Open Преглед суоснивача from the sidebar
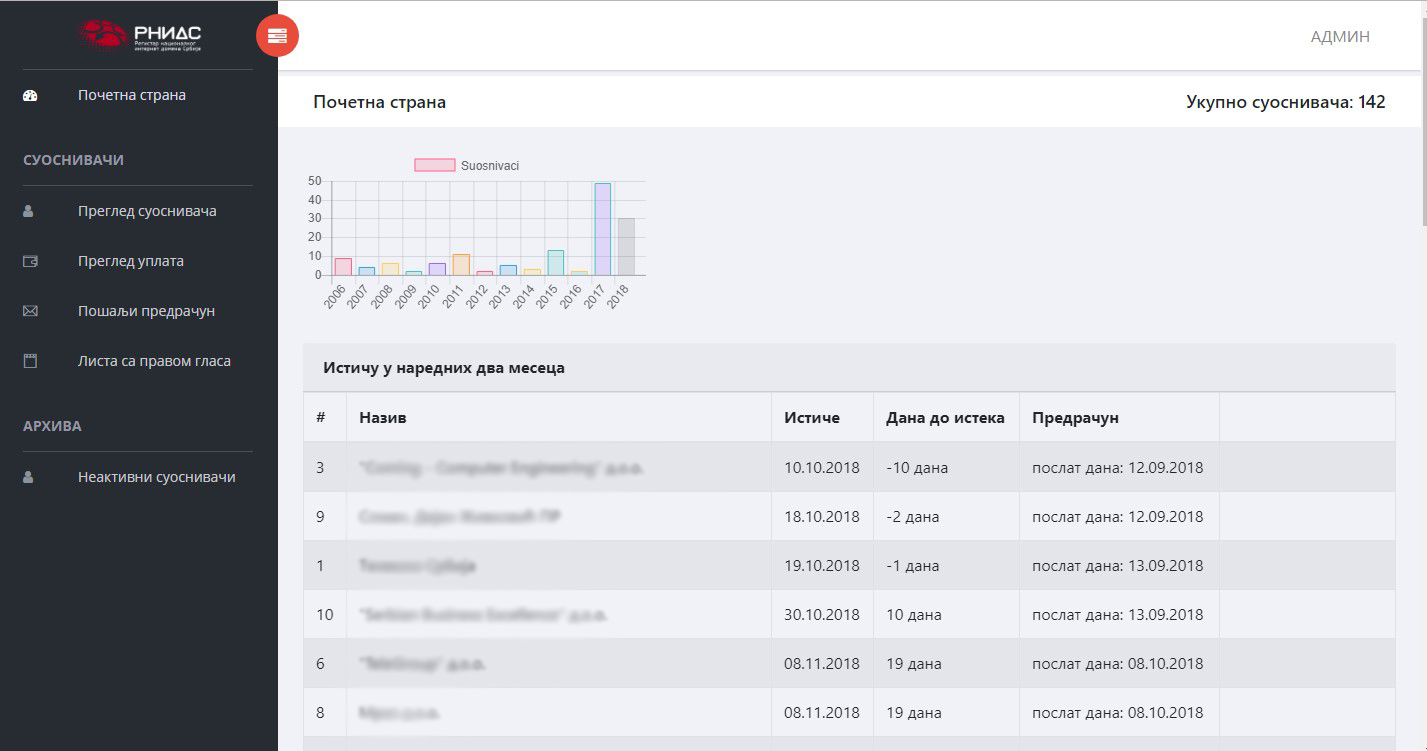Image resolution: width=1427 pixels, height=751 pixels. (147, 212)
